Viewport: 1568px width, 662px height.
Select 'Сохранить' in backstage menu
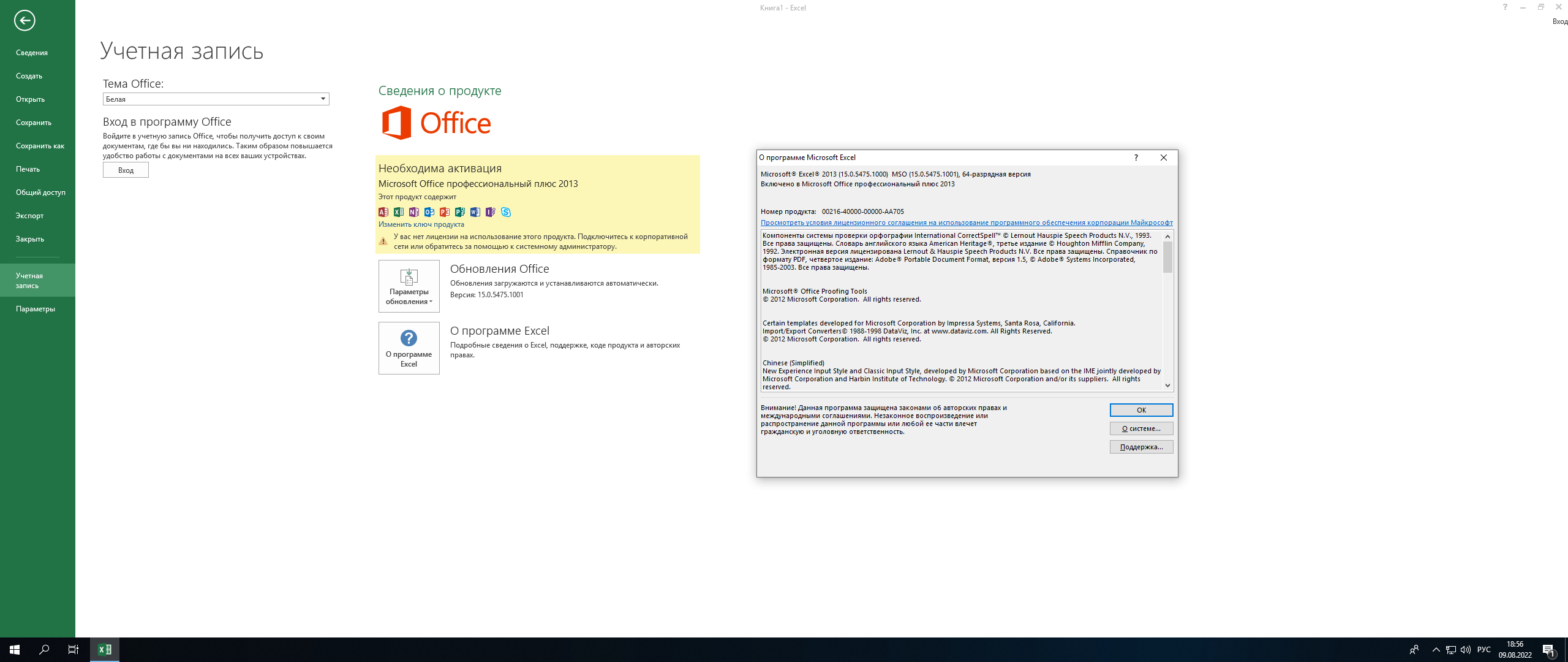tap(37, 123)
